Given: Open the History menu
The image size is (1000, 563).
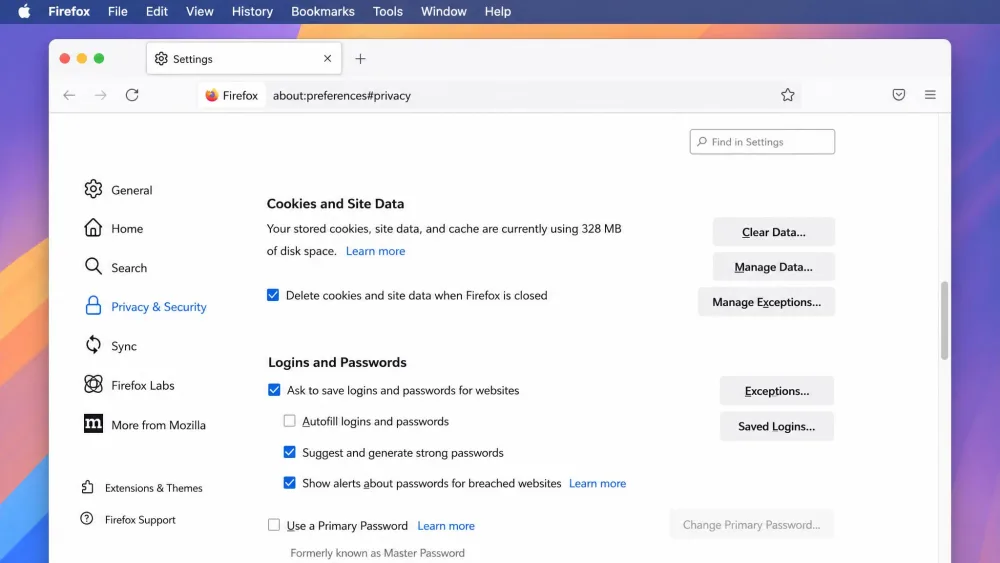Looking at the screenshot, I should [x=252, y=11].
